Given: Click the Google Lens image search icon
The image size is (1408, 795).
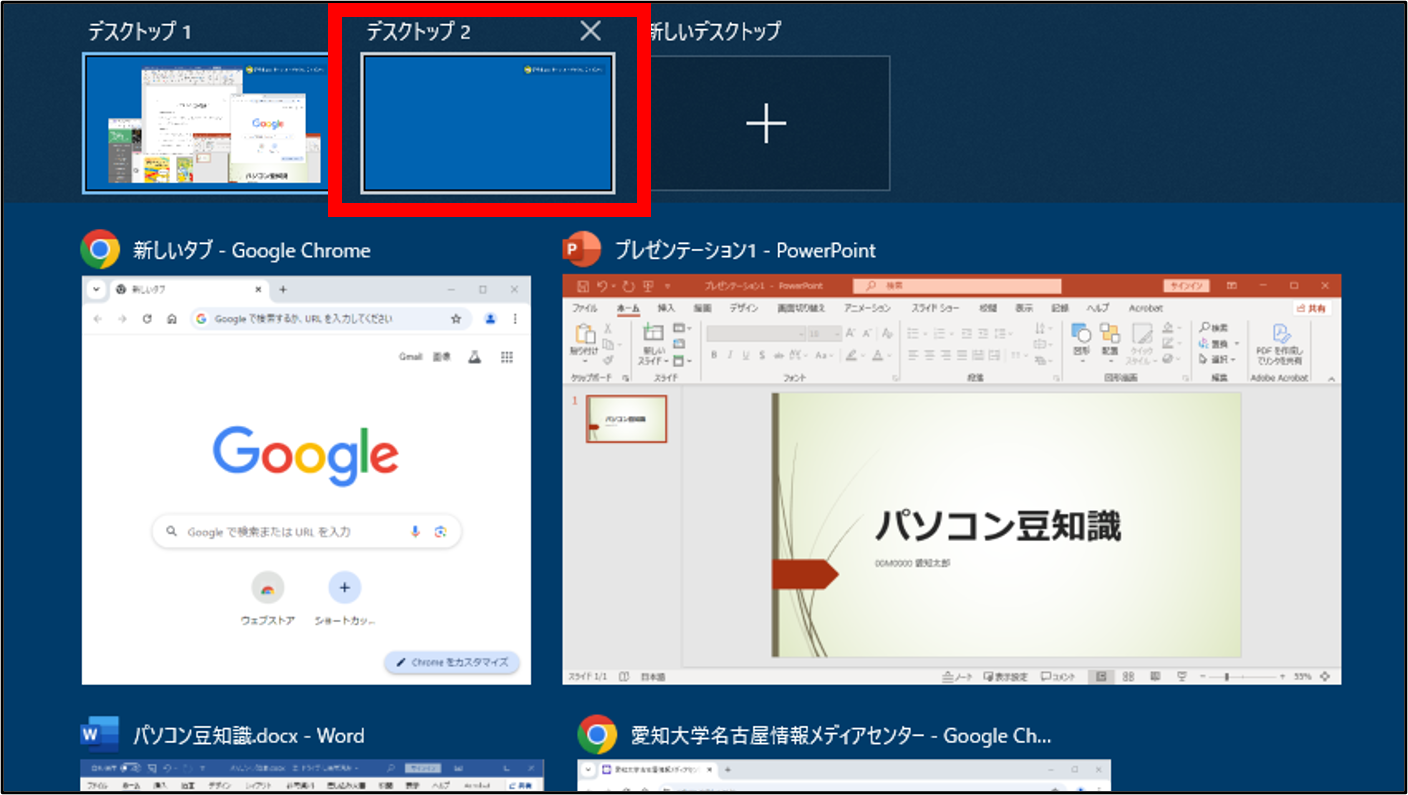Looking at the screenshot, I should (x=440, y=532).
